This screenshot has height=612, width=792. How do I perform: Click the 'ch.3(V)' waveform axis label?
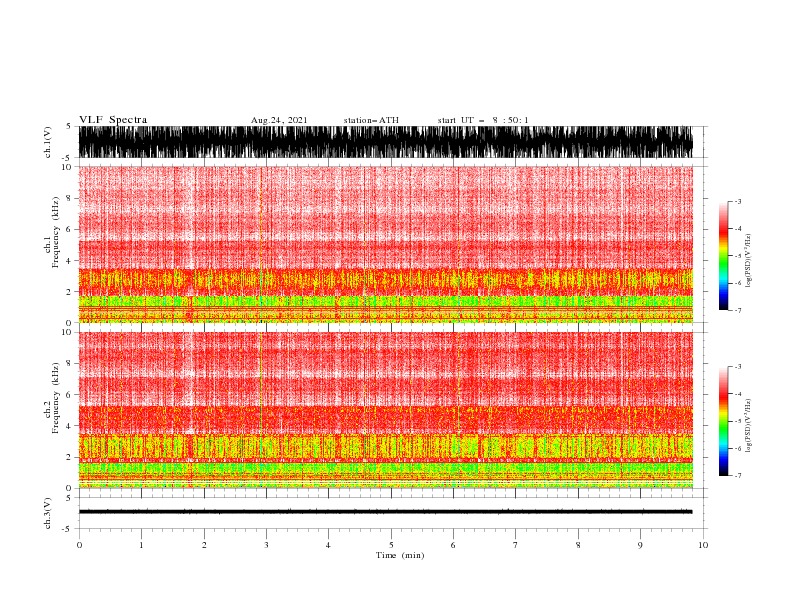point(48,513)
